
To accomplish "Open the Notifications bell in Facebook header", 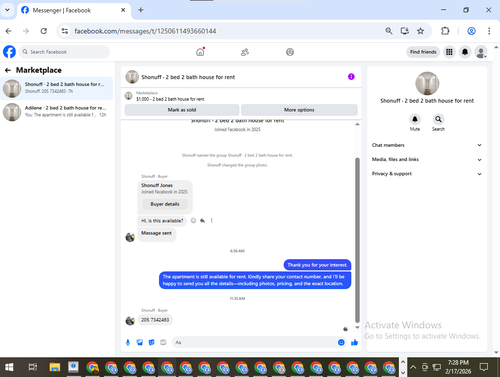I will 465,52.
